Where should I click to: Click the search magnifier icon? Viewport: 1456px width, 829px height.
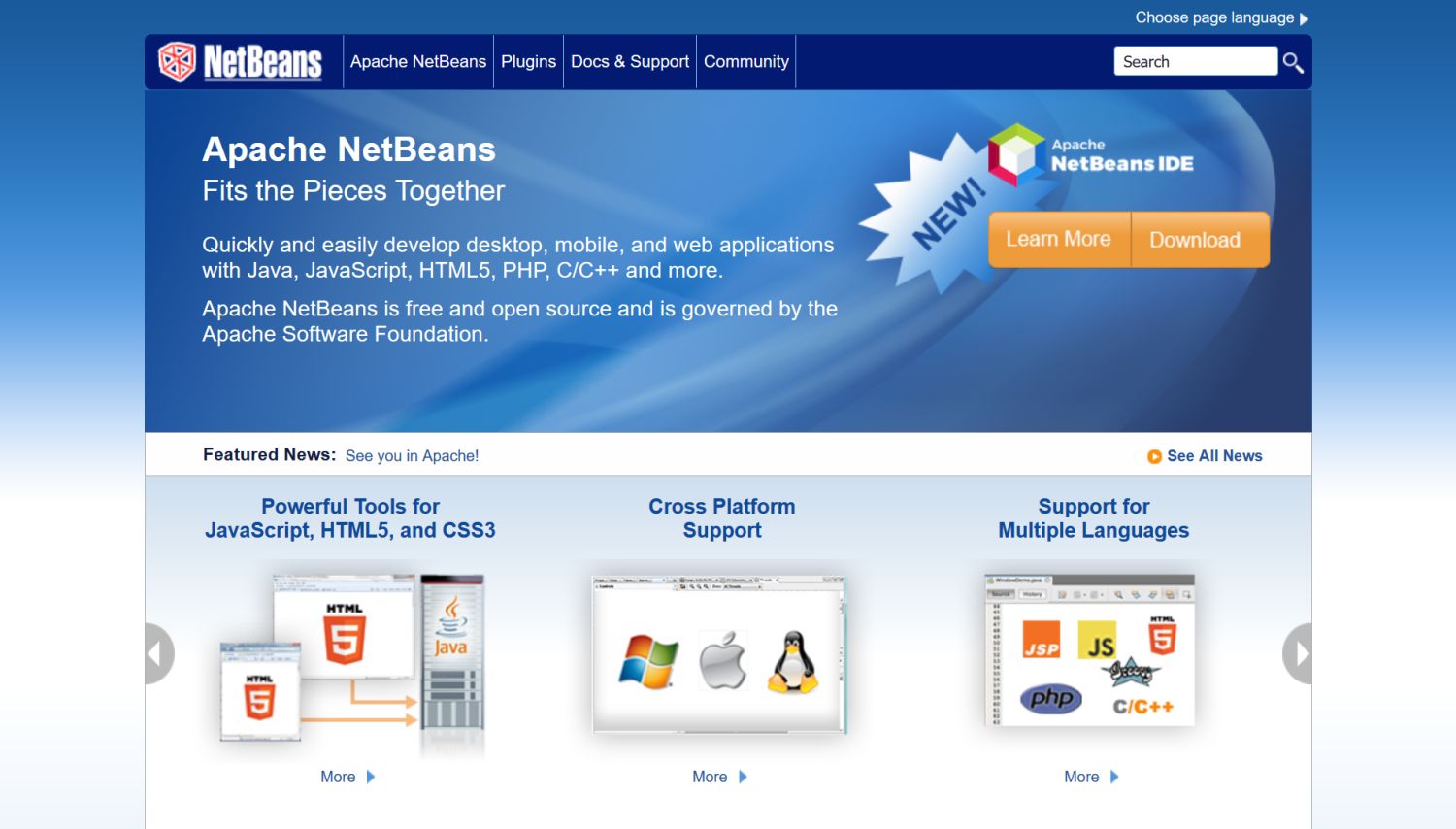pos(1293,61)
